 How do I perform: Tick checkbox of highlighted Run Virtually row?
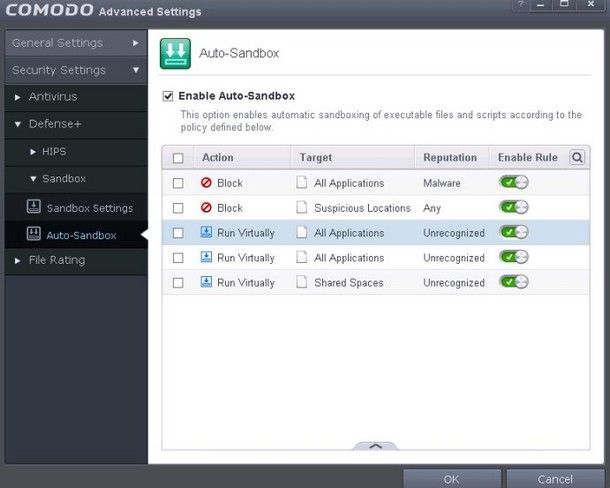[178, 233]
